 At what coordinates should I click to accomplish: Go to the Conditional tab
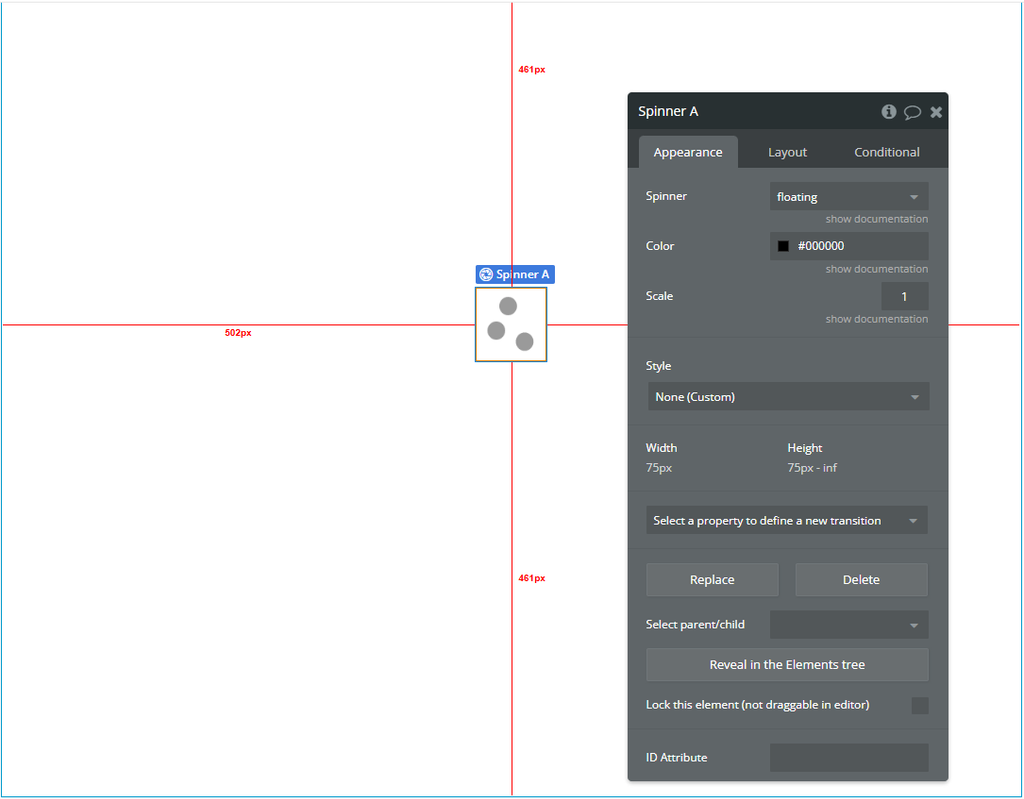pos(886,152)
